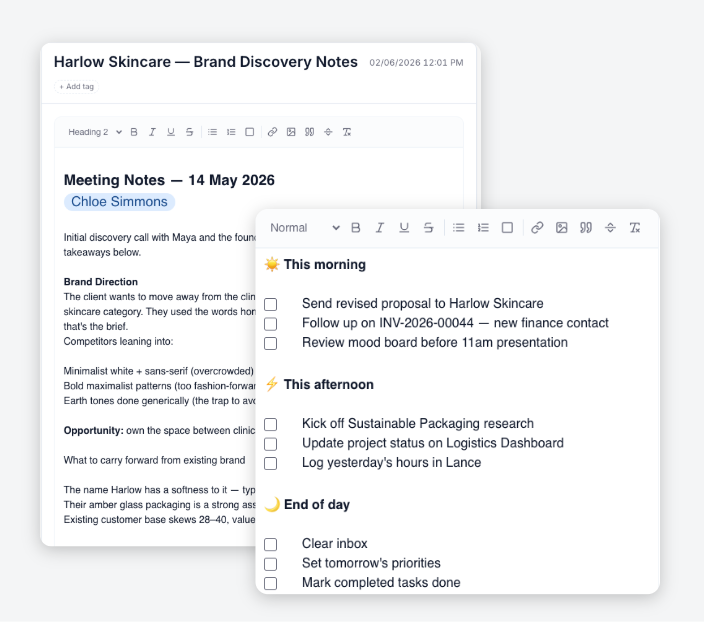Check off Clear inbox
Image resolution: width=704 pixels, height=622 pixels.
click(x=270, y=544)
